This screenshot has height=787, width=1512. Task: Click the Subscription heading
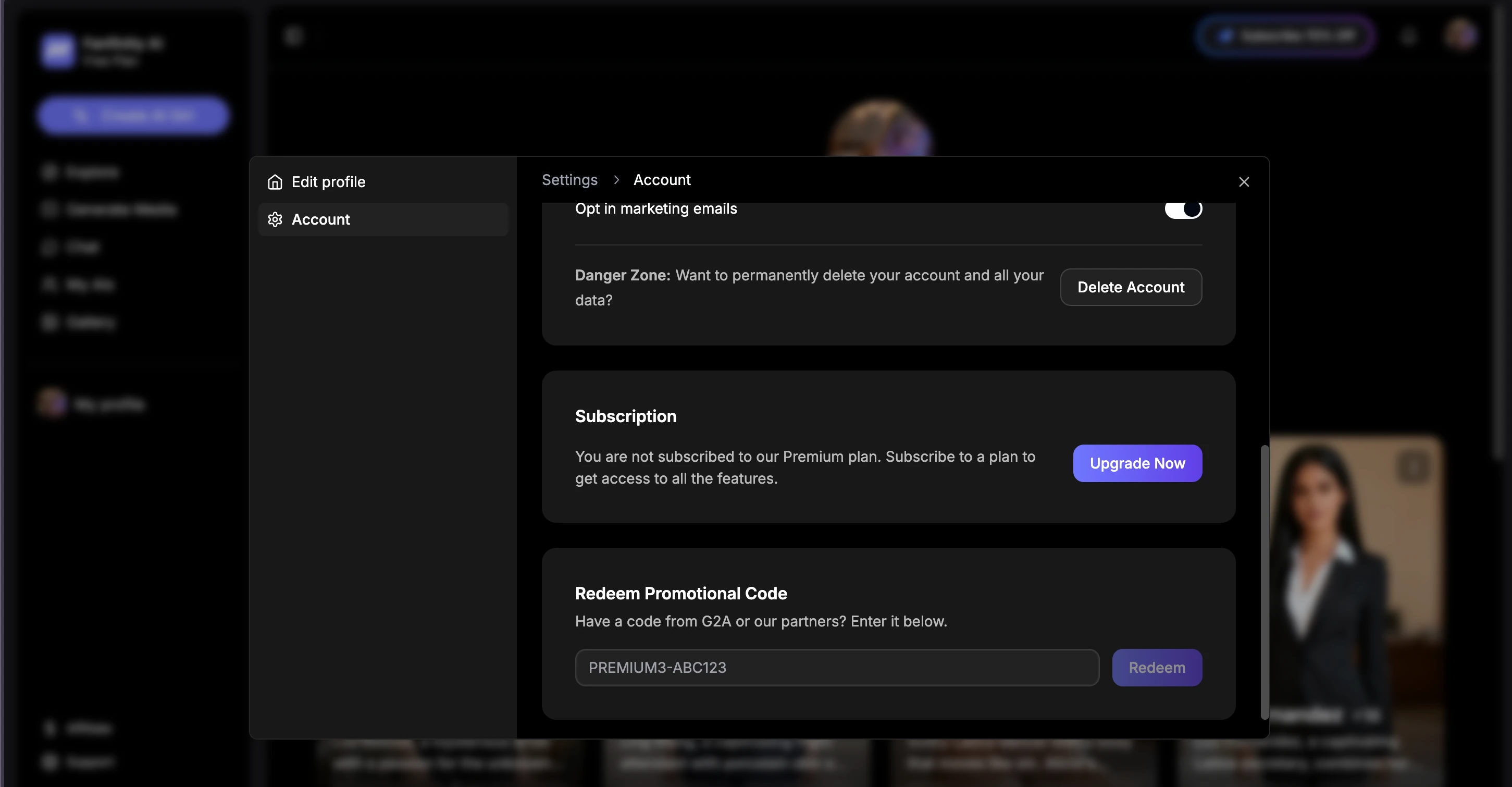click(x=626, y=416)
